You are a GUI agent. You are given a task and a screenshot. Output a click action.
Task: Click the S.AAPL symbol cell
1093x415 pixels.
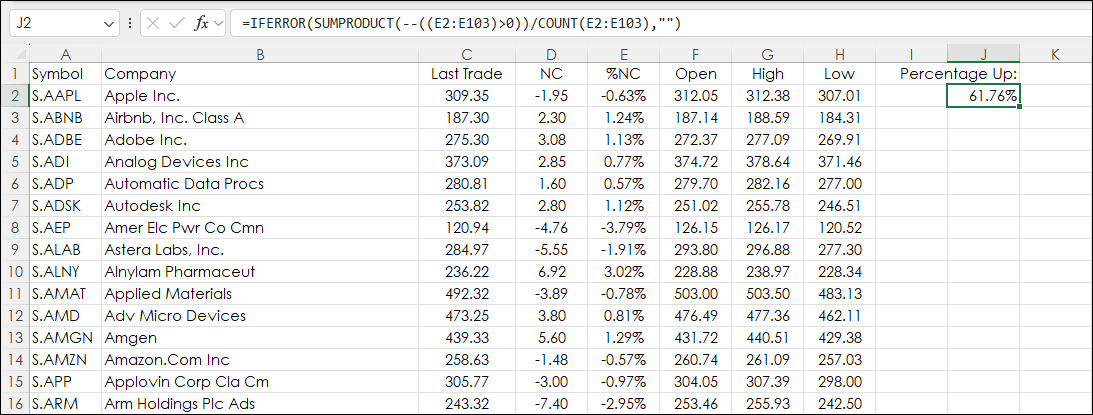[66, 96]
